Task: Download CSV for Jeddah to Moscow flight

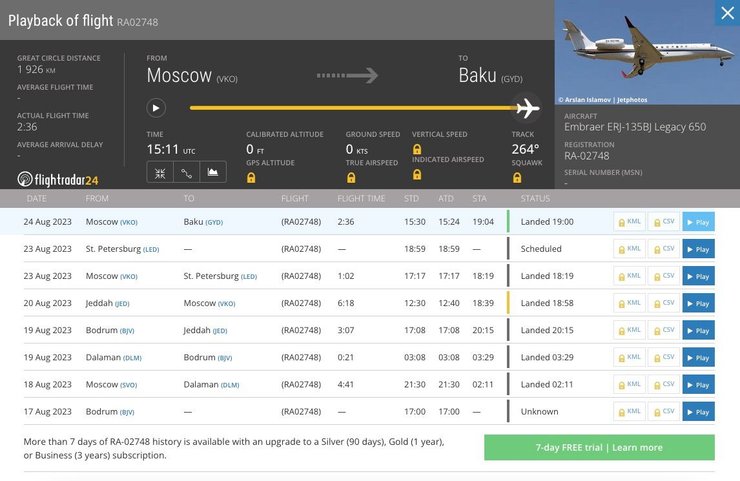Action: tap(663, 302)
